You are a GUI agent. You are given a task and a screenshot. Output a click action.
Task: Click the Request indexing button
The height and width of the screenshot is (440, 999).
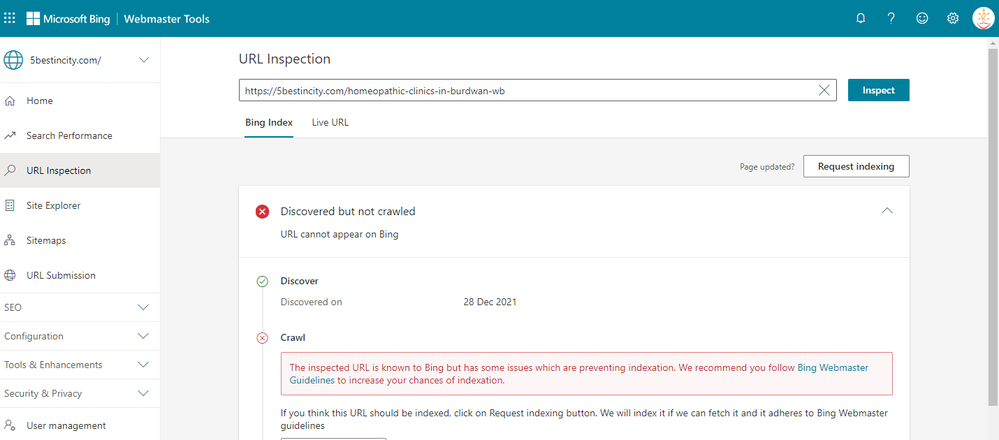pos(856,166)
